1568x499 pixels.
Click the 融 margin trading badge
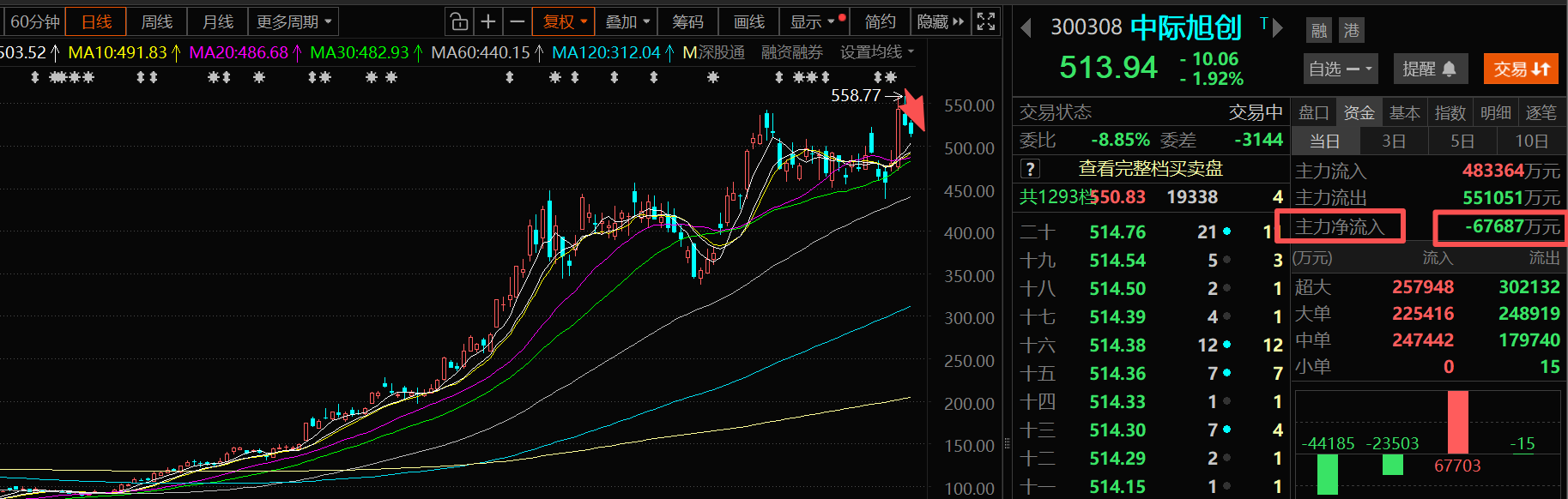pos(1319,31)
